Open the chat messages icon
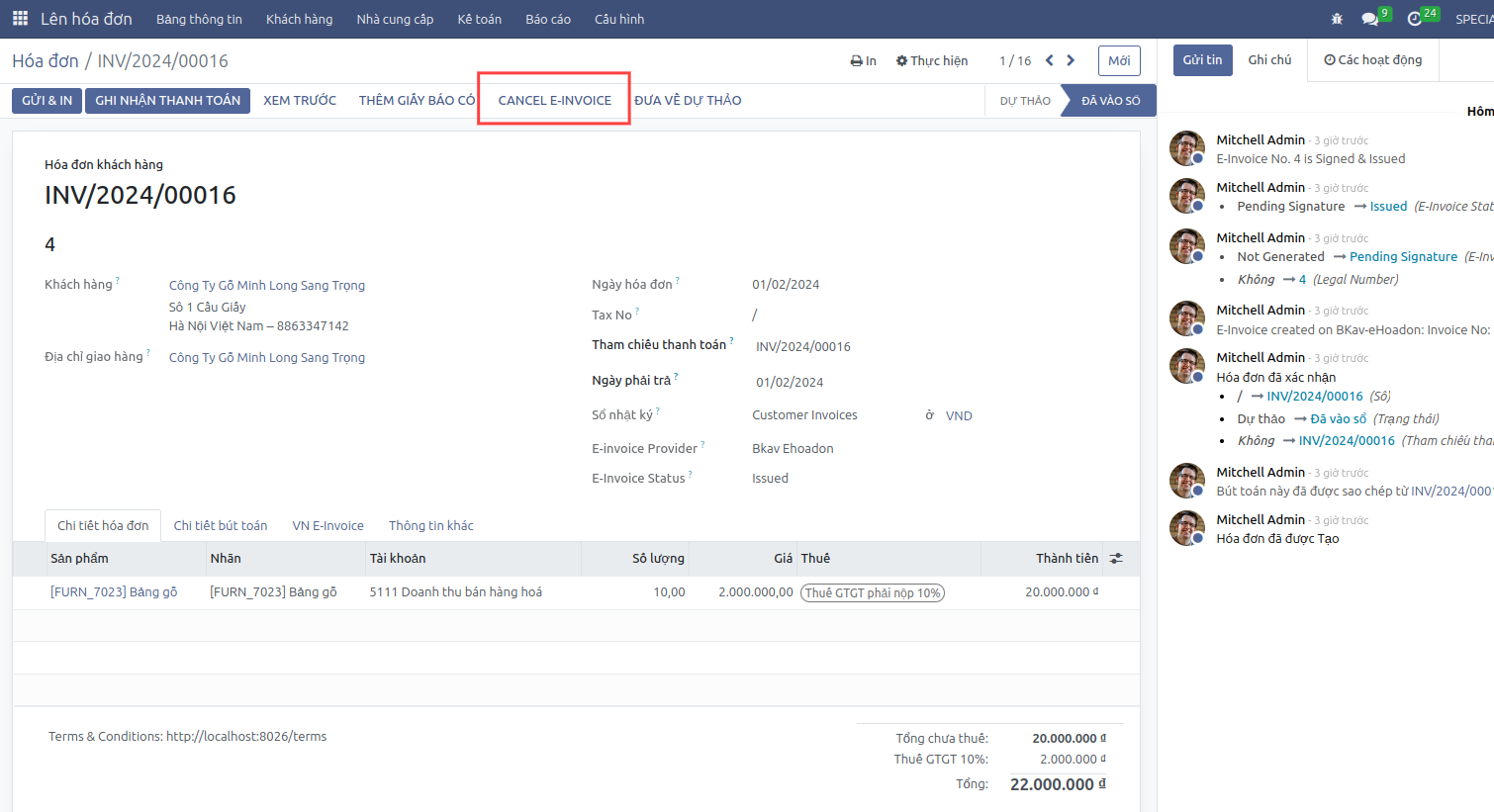This screenshot has width=1494, height=812. click(1370, 19)
